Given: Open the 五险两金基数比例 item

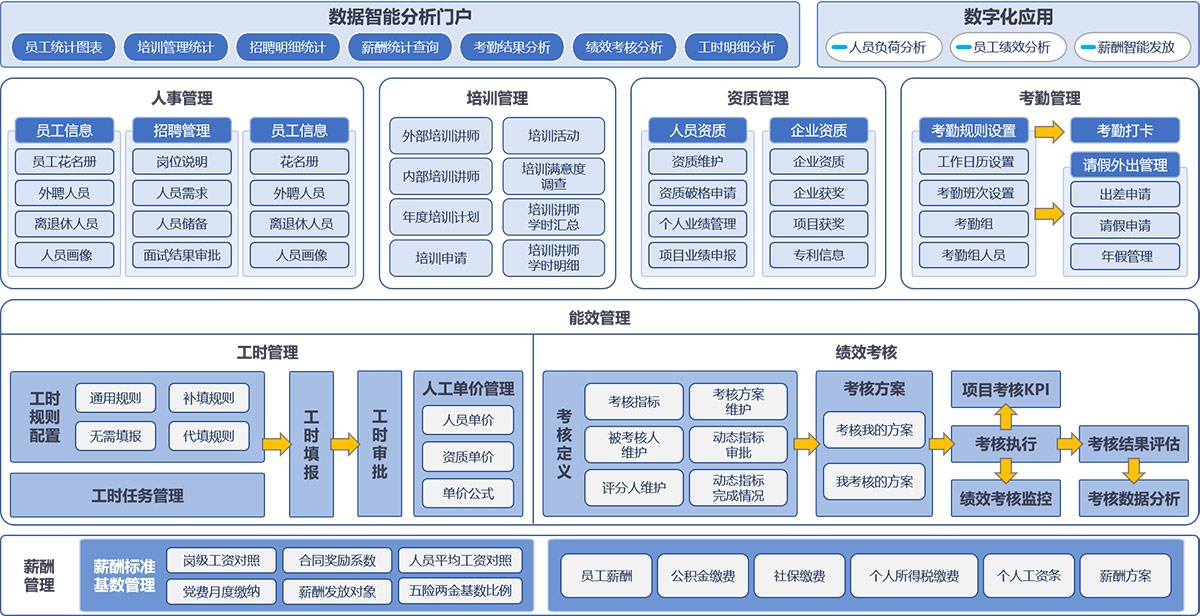Looking at the screenshot, I should pyautogui.click(x=459, y=591).
